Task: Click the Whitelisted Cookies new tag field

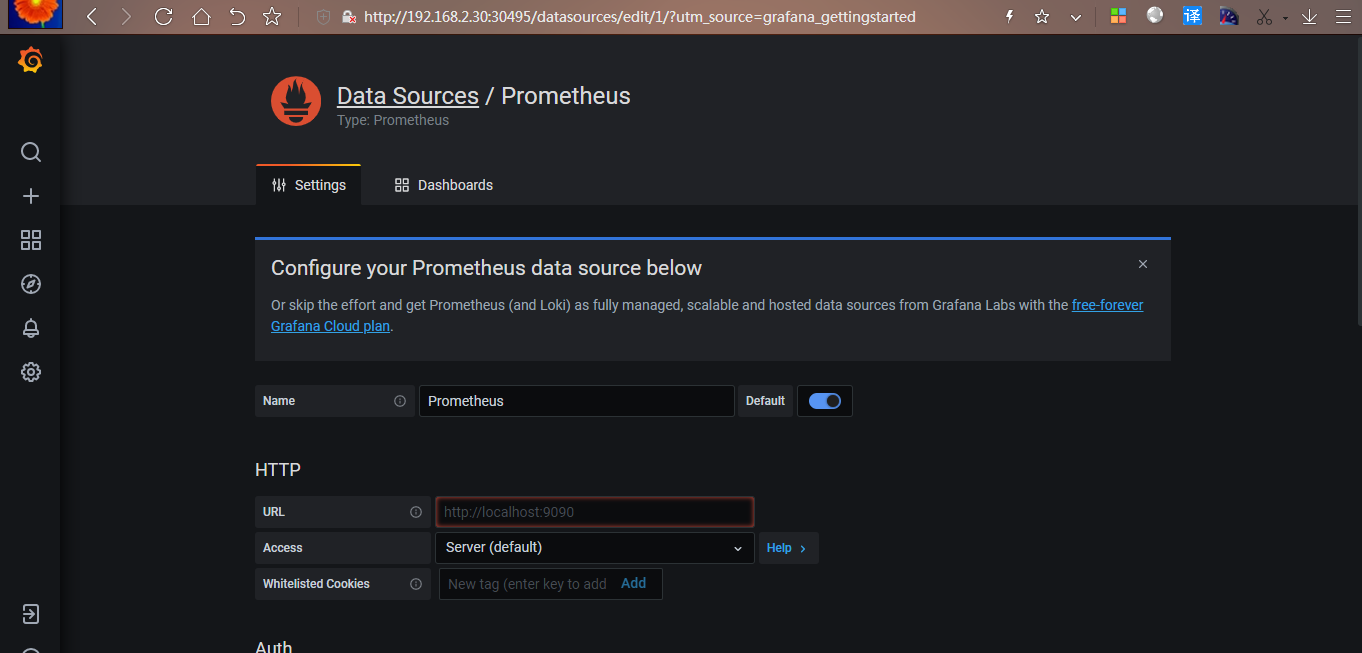Action: (x=528, y=584)
